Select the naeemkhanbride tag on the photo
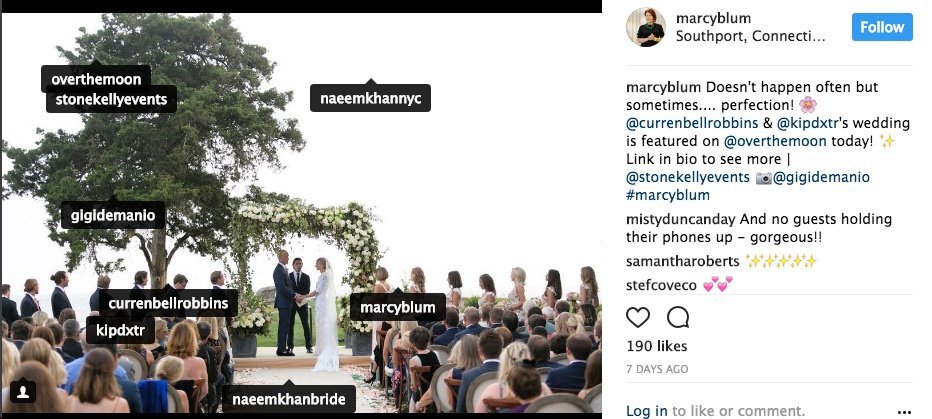The image size is (932, 419). click(x=289, y=399)
